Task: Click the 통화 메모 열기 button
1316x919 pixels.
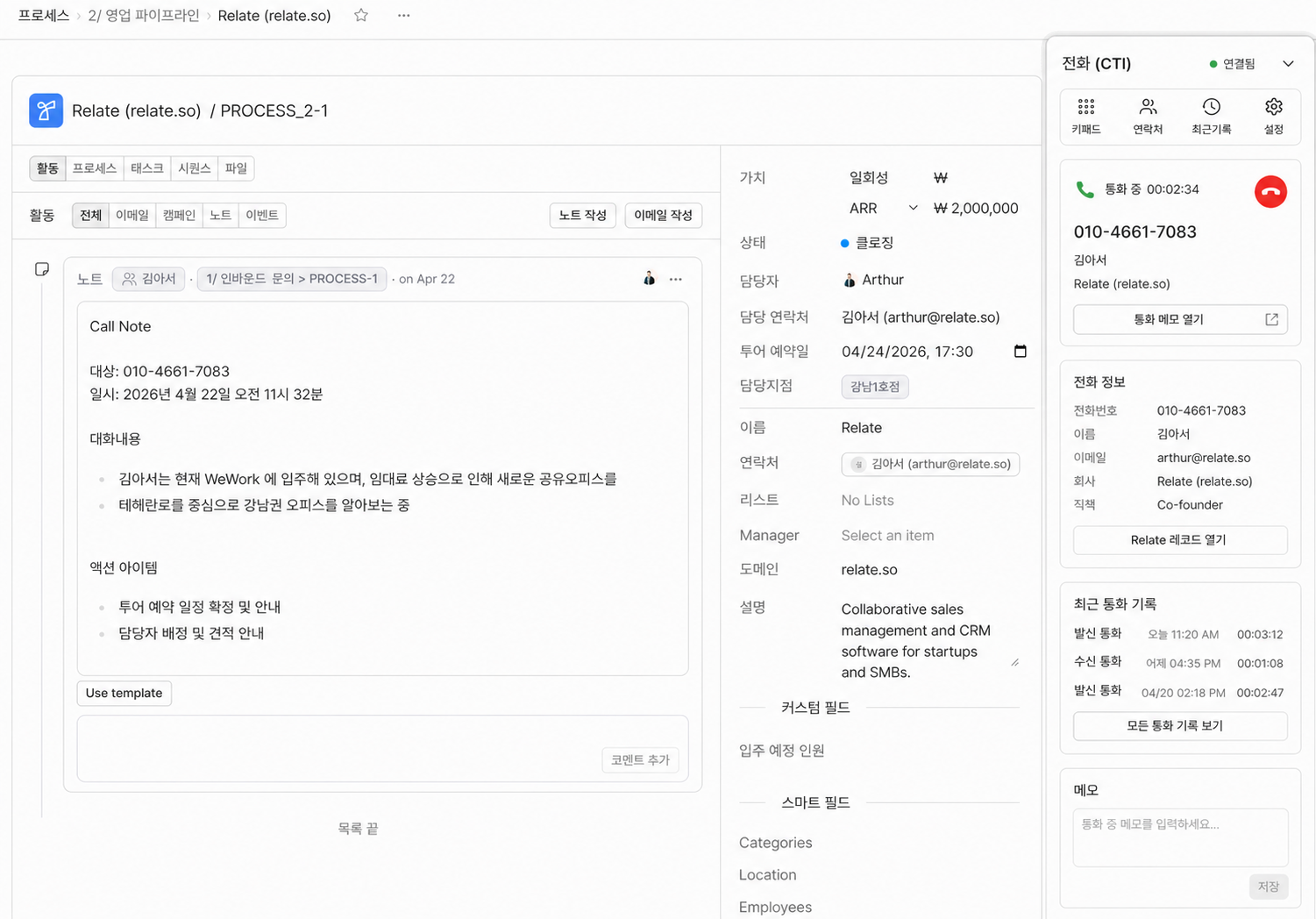Action: tap(1180, 319)
